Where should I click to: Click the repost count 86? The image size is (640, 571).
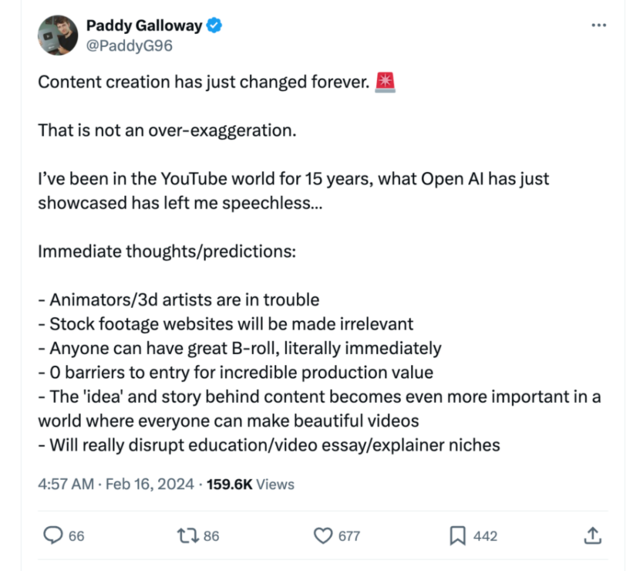coord(210,536)
